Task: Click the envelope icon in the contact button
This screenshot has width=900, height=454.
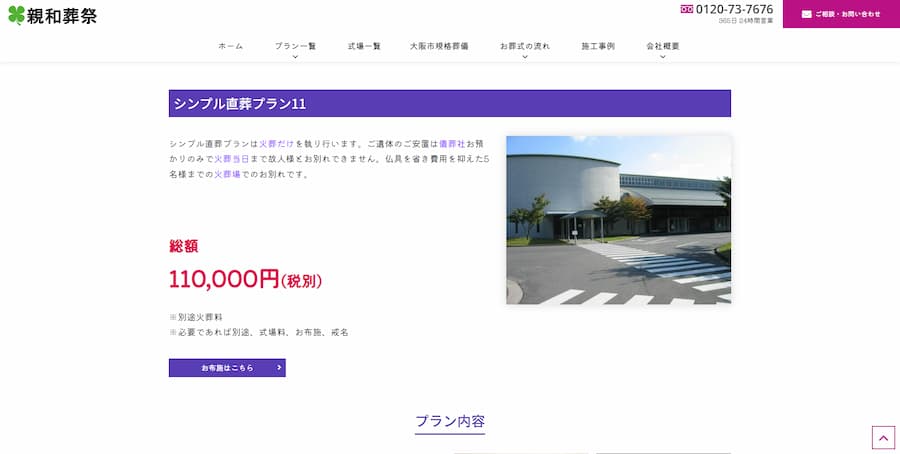Action: 806,14
